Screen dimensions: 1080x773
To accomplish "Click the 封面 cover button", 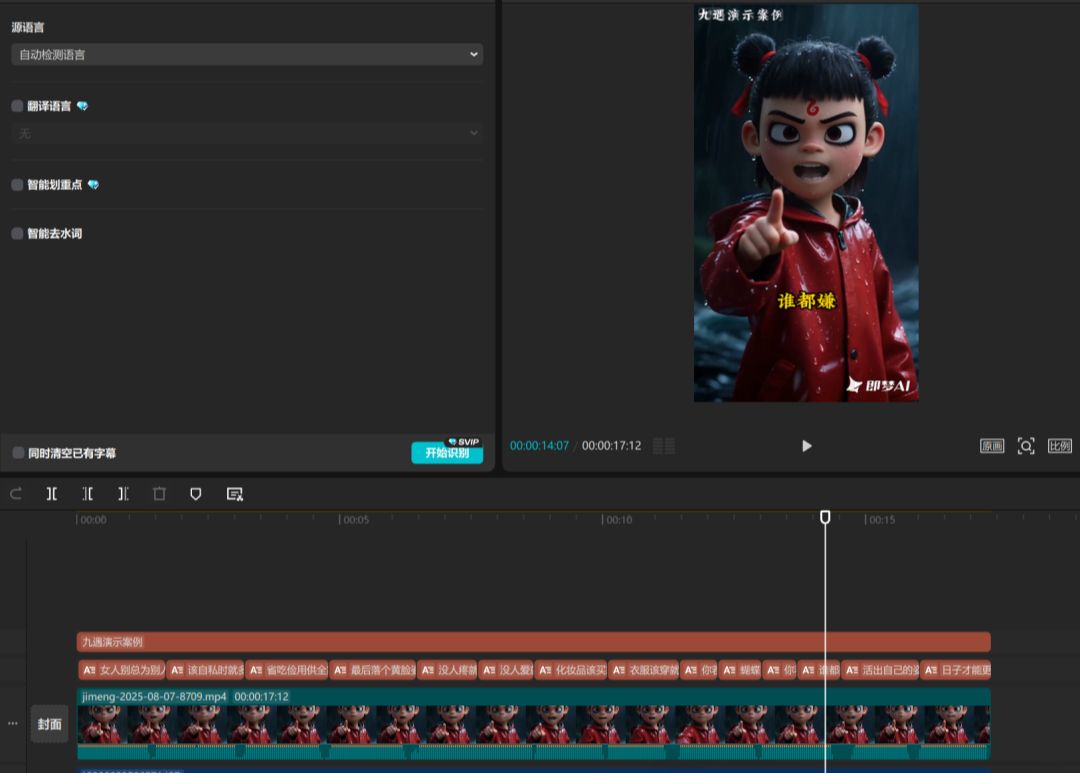I will pyautogui.click(x=49, y=724).
